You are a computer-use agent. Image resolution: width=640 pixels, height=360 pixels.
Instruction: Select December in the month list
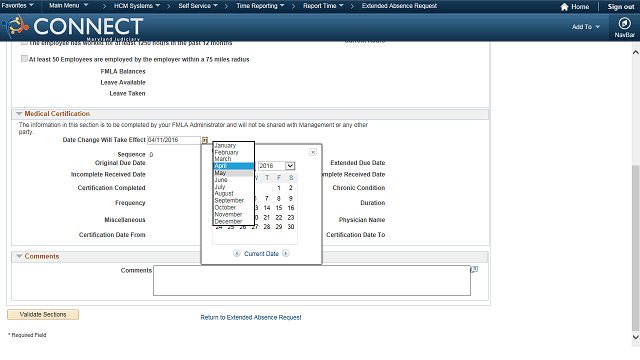(x=233, y=221)
